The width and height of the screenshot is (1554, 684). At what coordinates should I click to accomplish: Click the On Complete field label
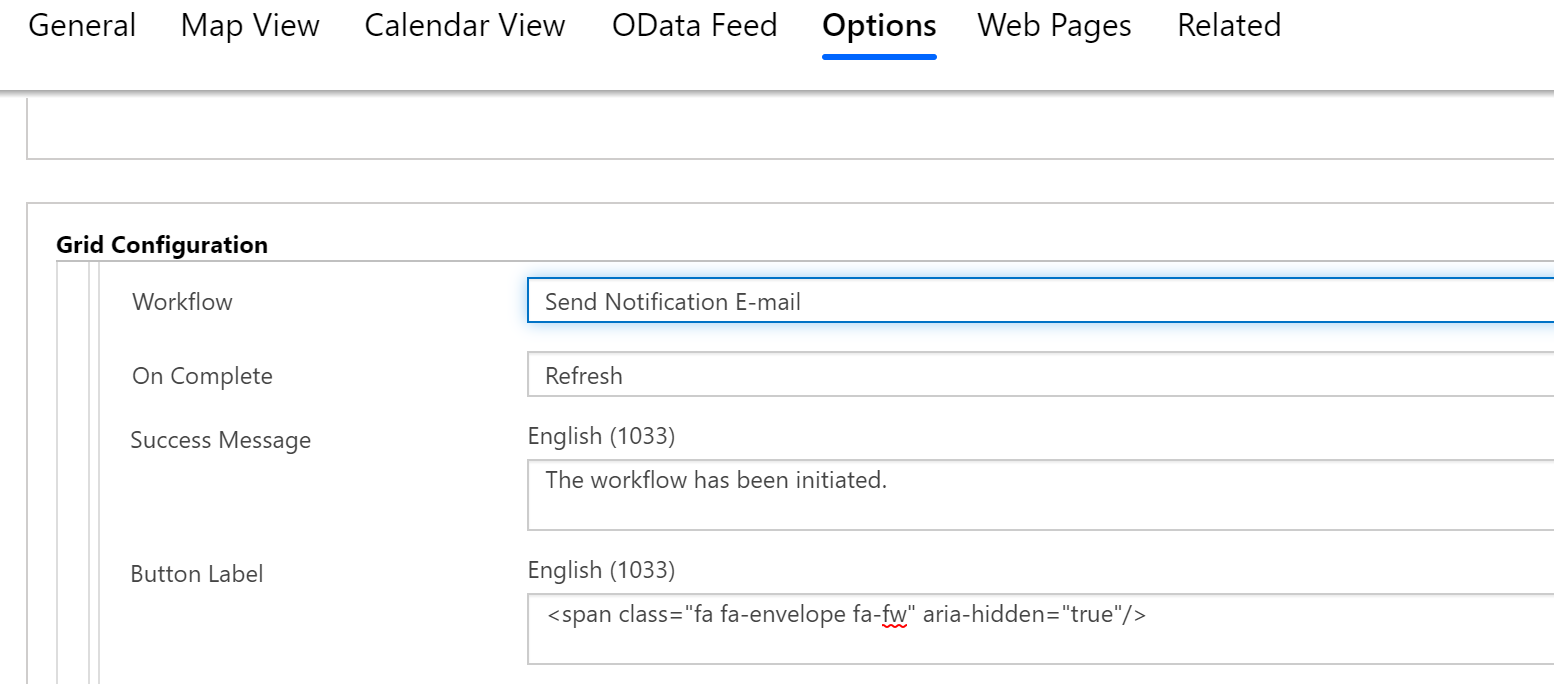[202, 376]
